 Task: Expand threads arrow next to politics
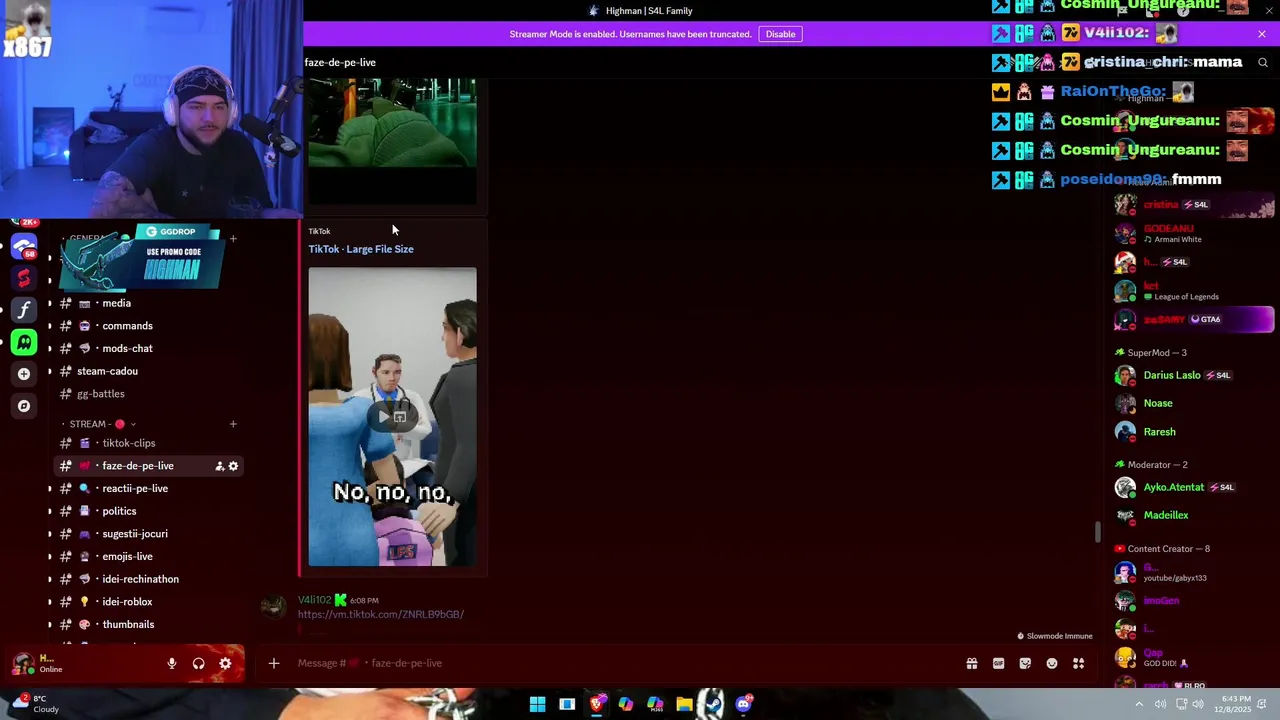coord(50,511)
